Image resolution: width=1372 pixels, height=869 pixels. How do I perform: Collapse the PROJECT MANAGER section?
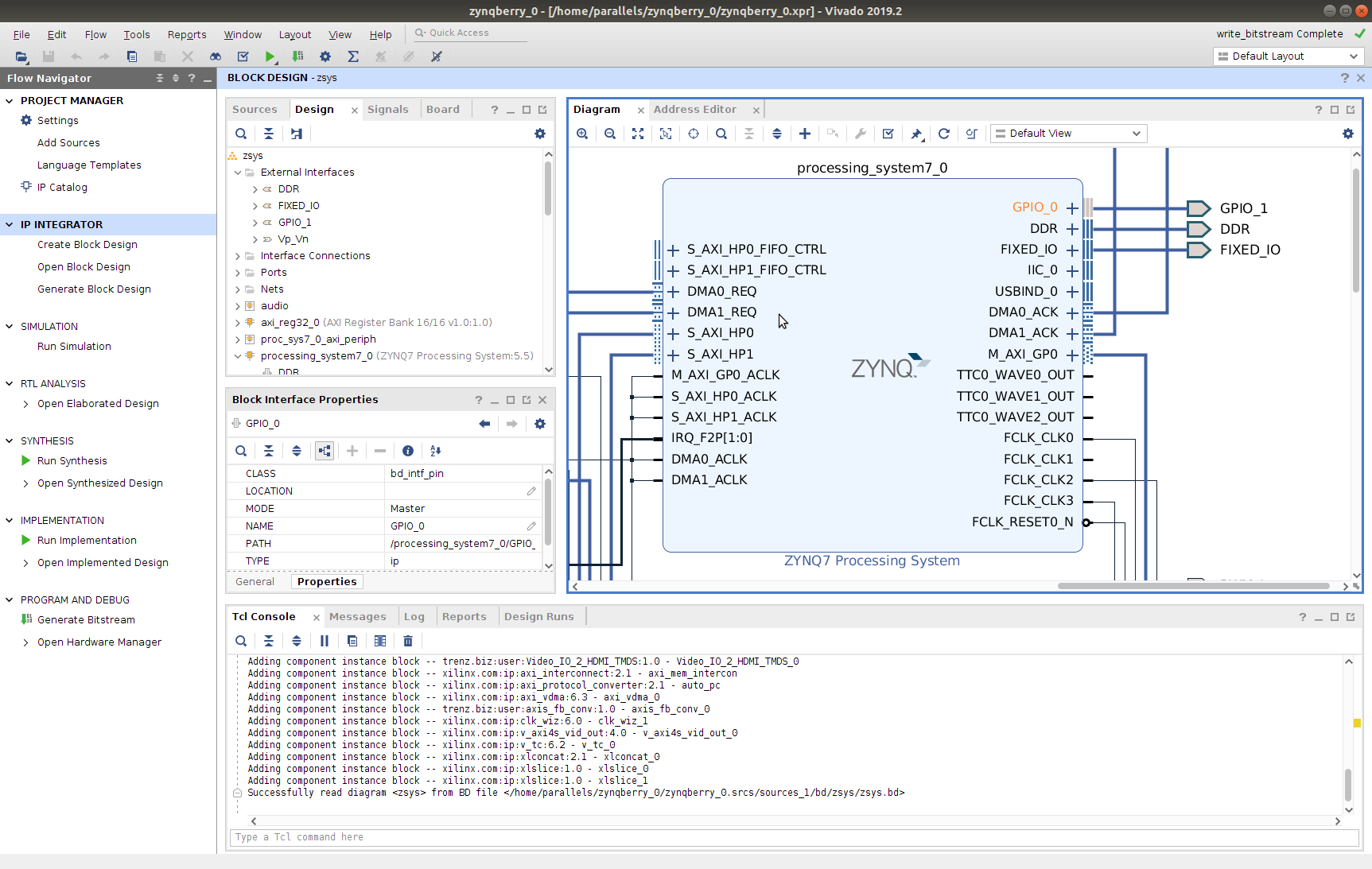click(x=10, y=101)
